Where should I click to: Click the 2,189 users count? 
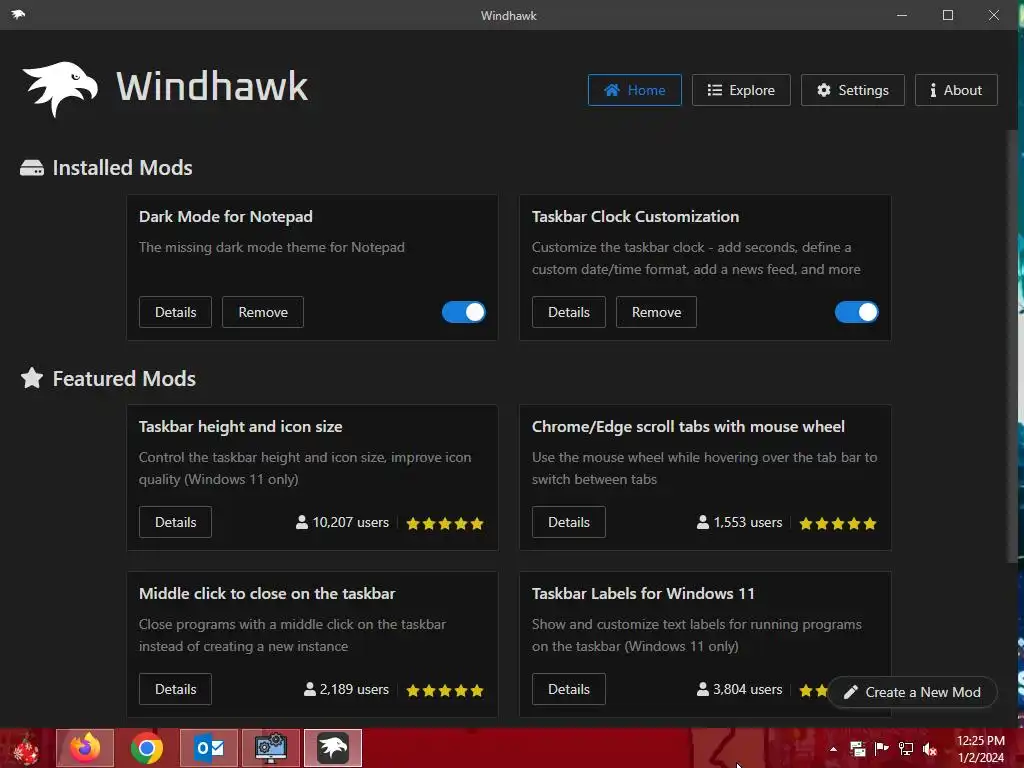pos(346,689)
